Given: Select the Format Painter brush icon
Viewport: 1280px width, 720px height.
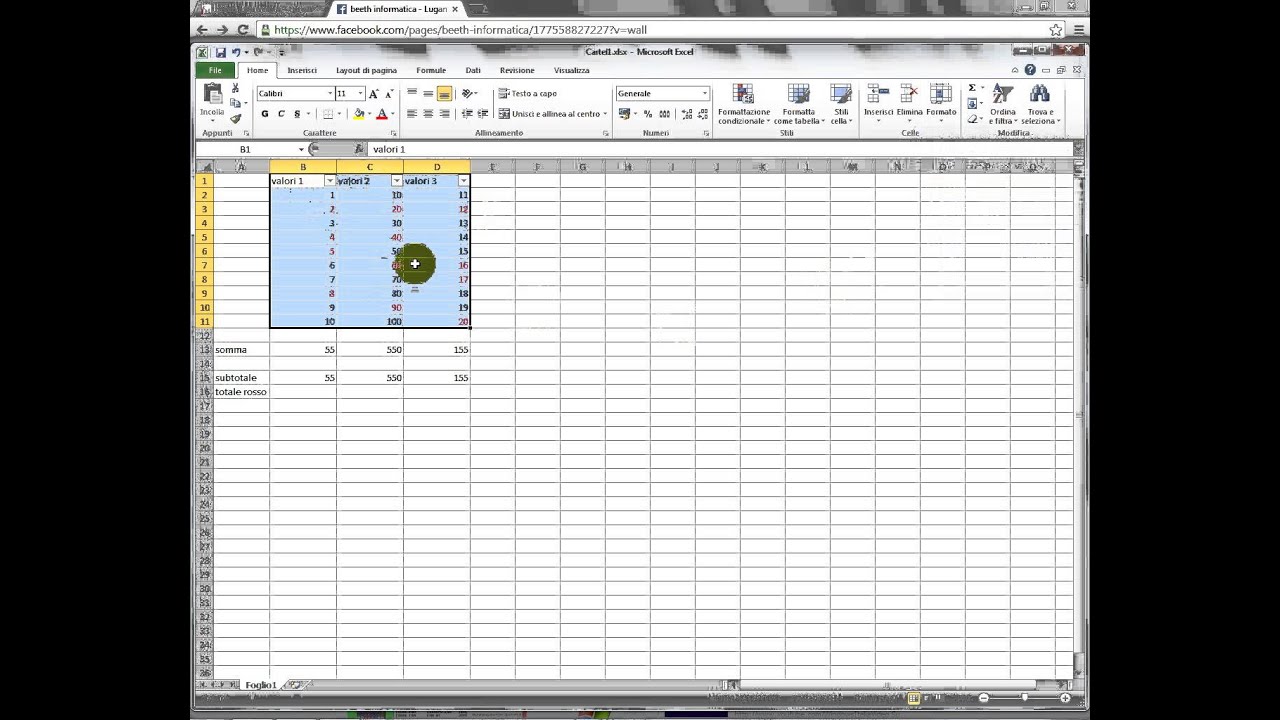Looking at the screenshot, I should point(235,118).
